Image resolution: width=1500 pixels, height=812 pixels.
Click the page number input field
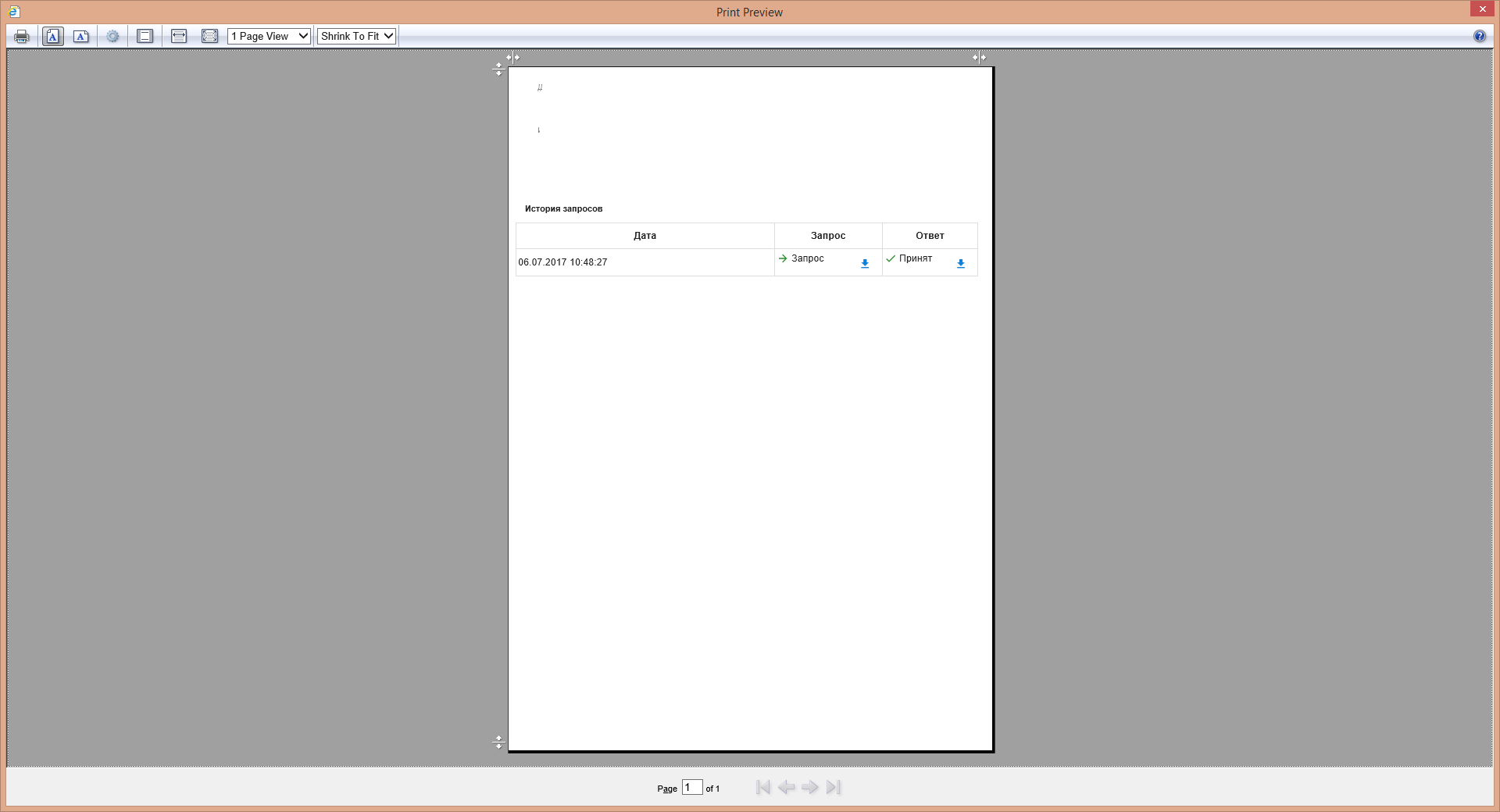692,787
